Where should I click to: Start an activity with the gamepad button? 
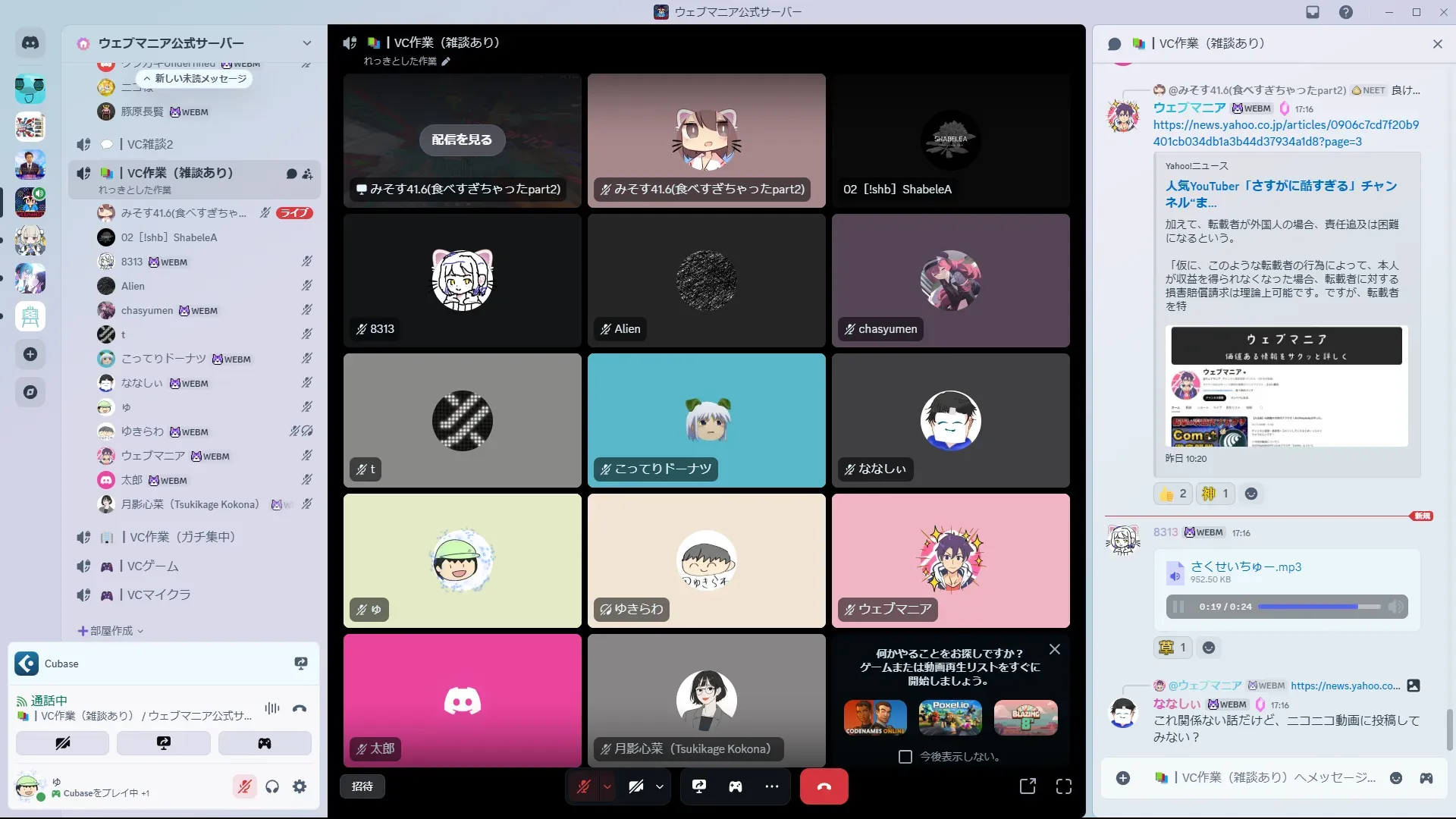[x=736, y=786]
